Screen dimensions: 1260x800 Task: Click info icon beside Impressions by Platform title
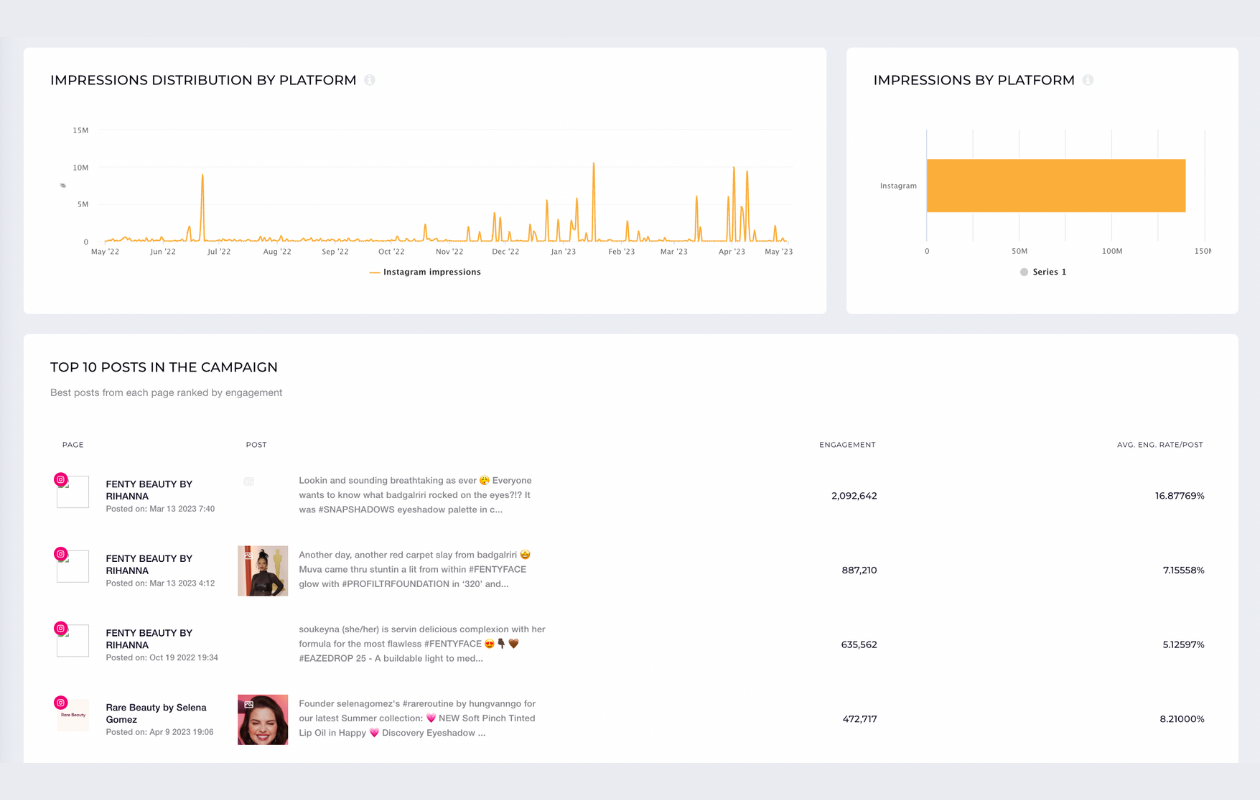1088,80
